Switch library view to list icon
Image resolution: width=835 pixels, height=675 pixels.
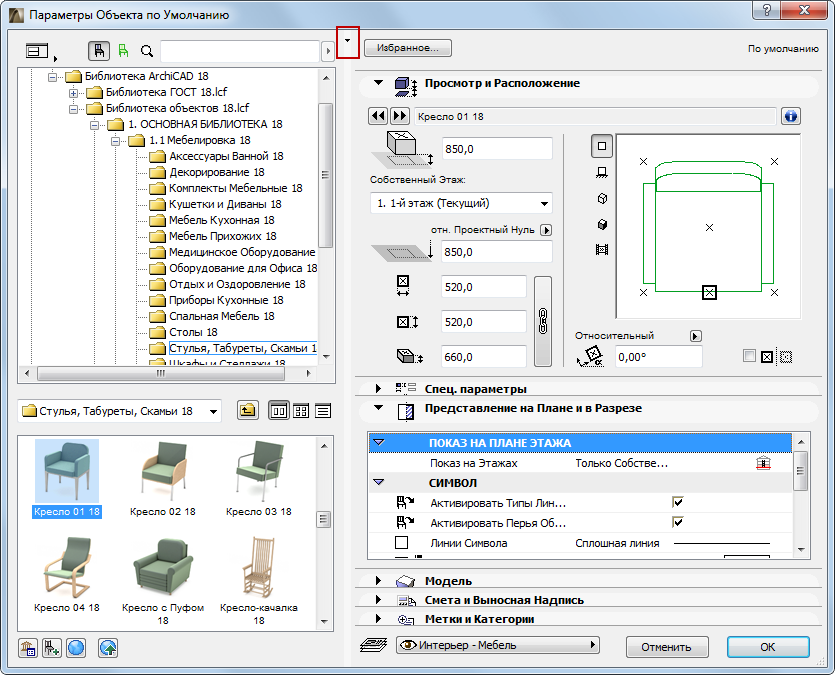click(x=323, y=411)
